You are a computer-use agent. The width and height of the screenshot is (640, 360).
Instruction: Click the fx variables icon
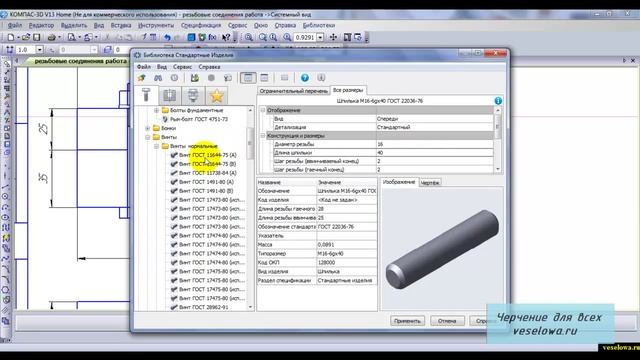coord(212,37)
